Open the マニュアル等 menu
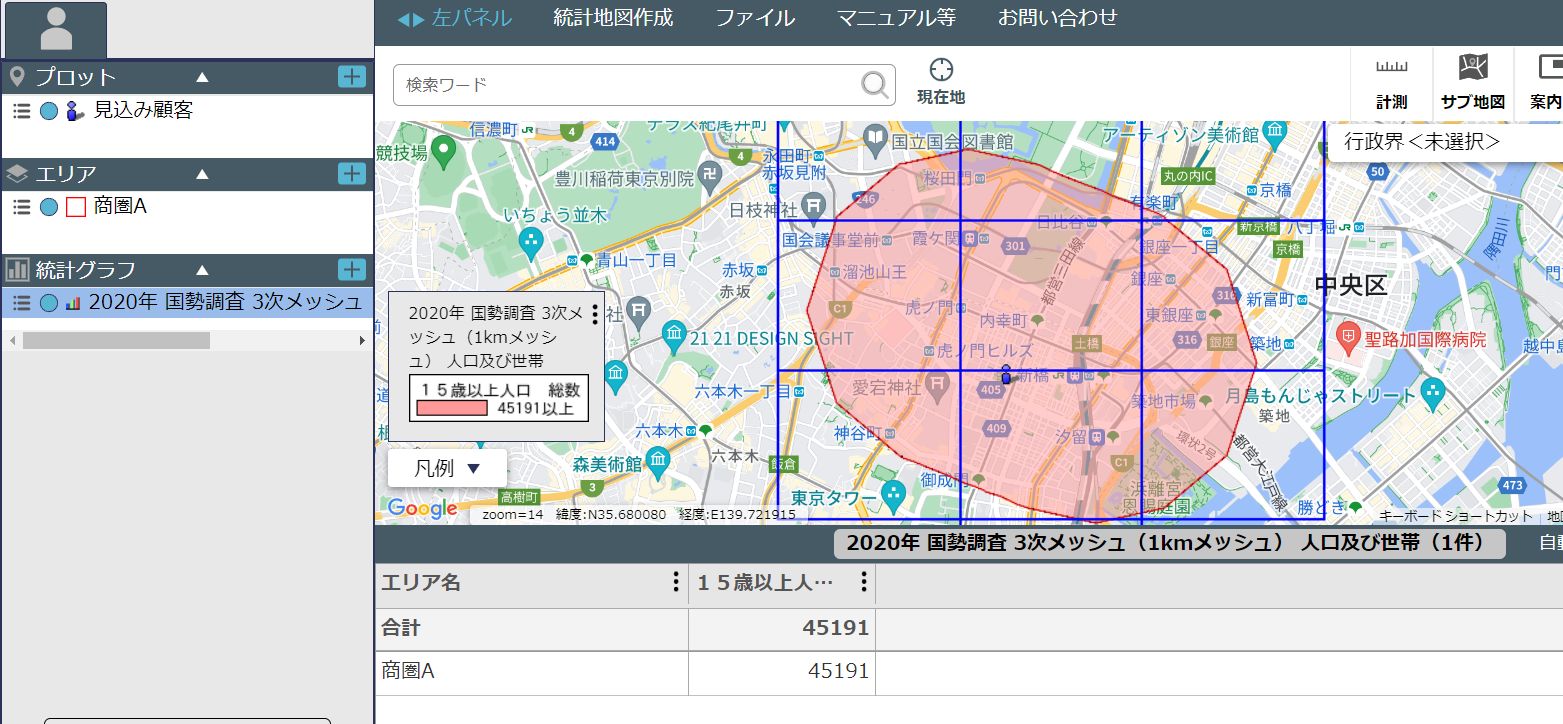Image resolution: width=1563 pixels, height=724 pixels. pyautogui.click(x=893, y=17)
